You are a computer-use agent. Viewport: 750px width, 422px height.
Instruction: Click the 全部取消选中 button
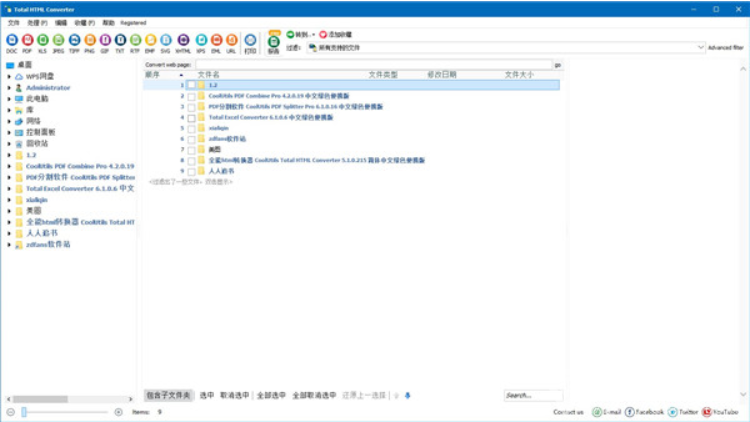pyautogui.click(x=314, y=395)
